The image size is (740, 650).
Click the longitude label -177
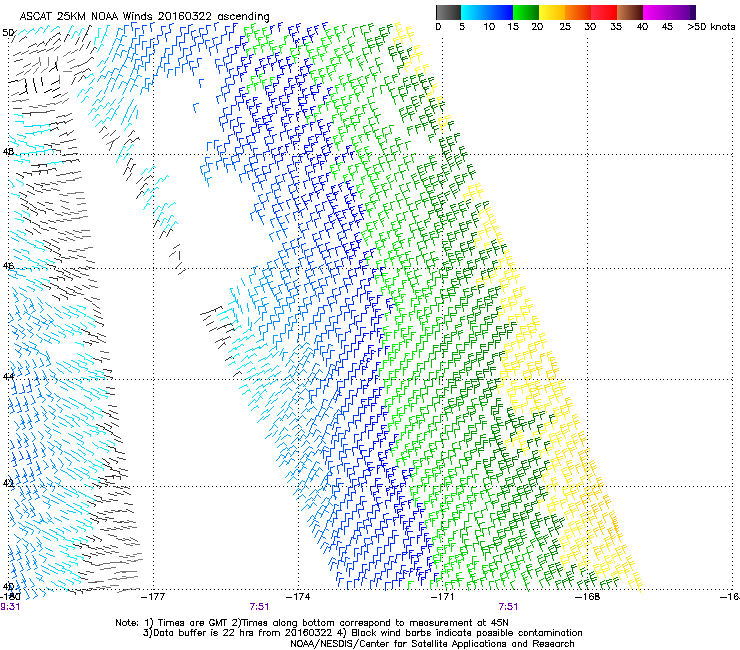(153, 597)
